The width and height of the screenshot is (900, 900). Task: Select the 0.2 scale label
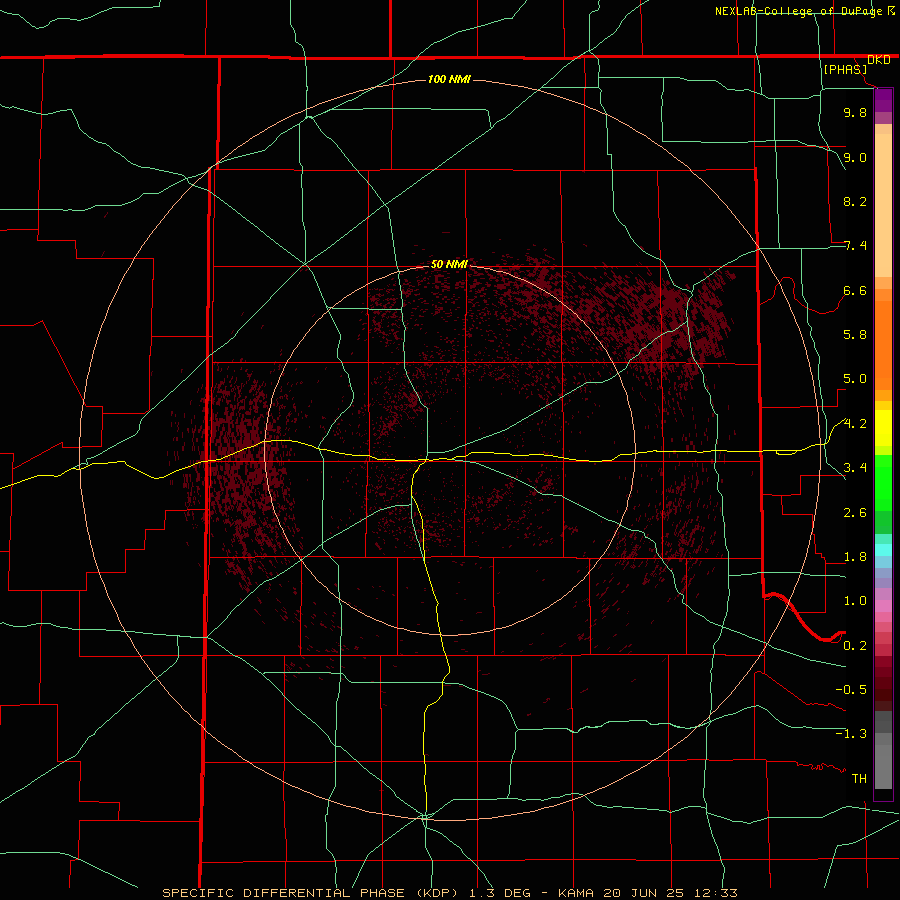click(x=855, y=646)
